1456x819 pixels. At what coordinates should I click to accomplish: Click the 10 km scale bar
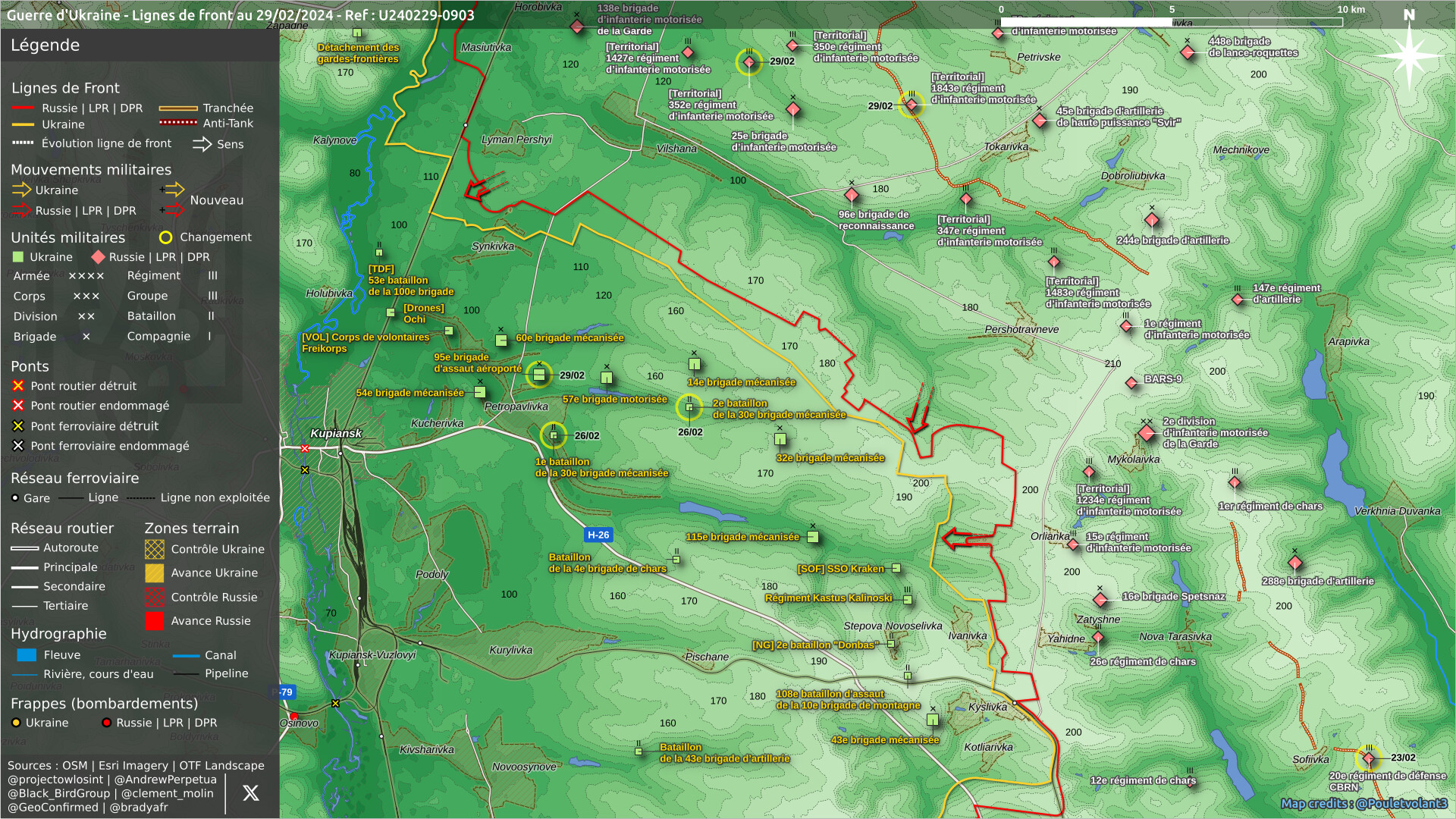click(1172, 22)
